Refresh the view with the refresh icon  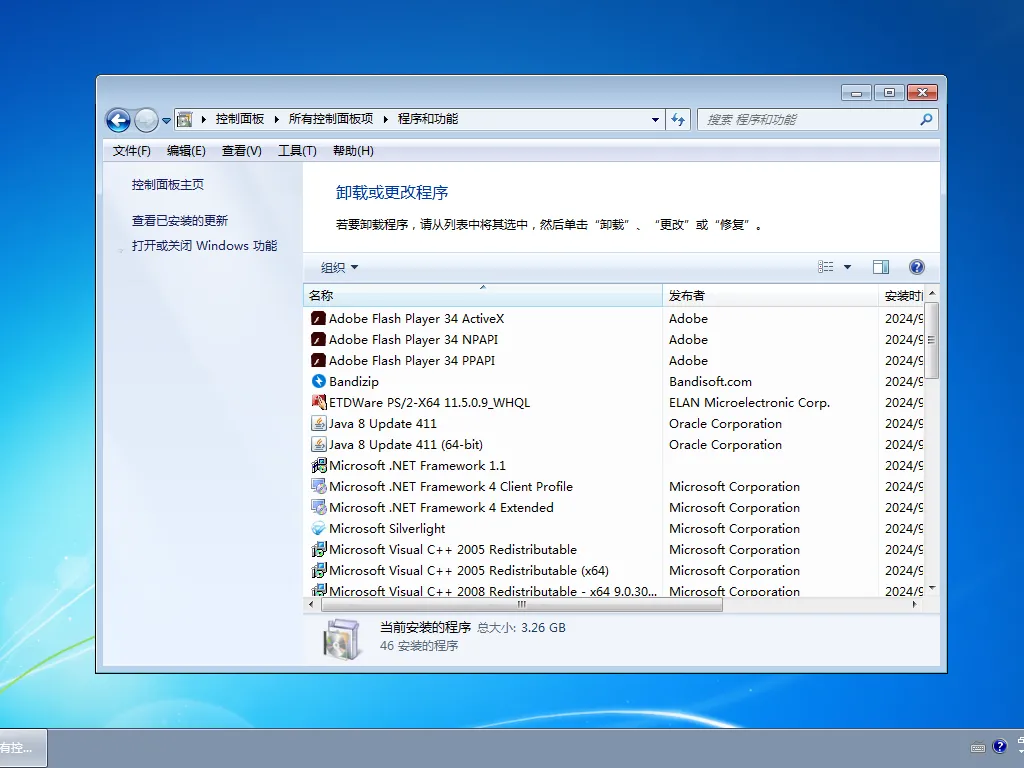(678, 118)
